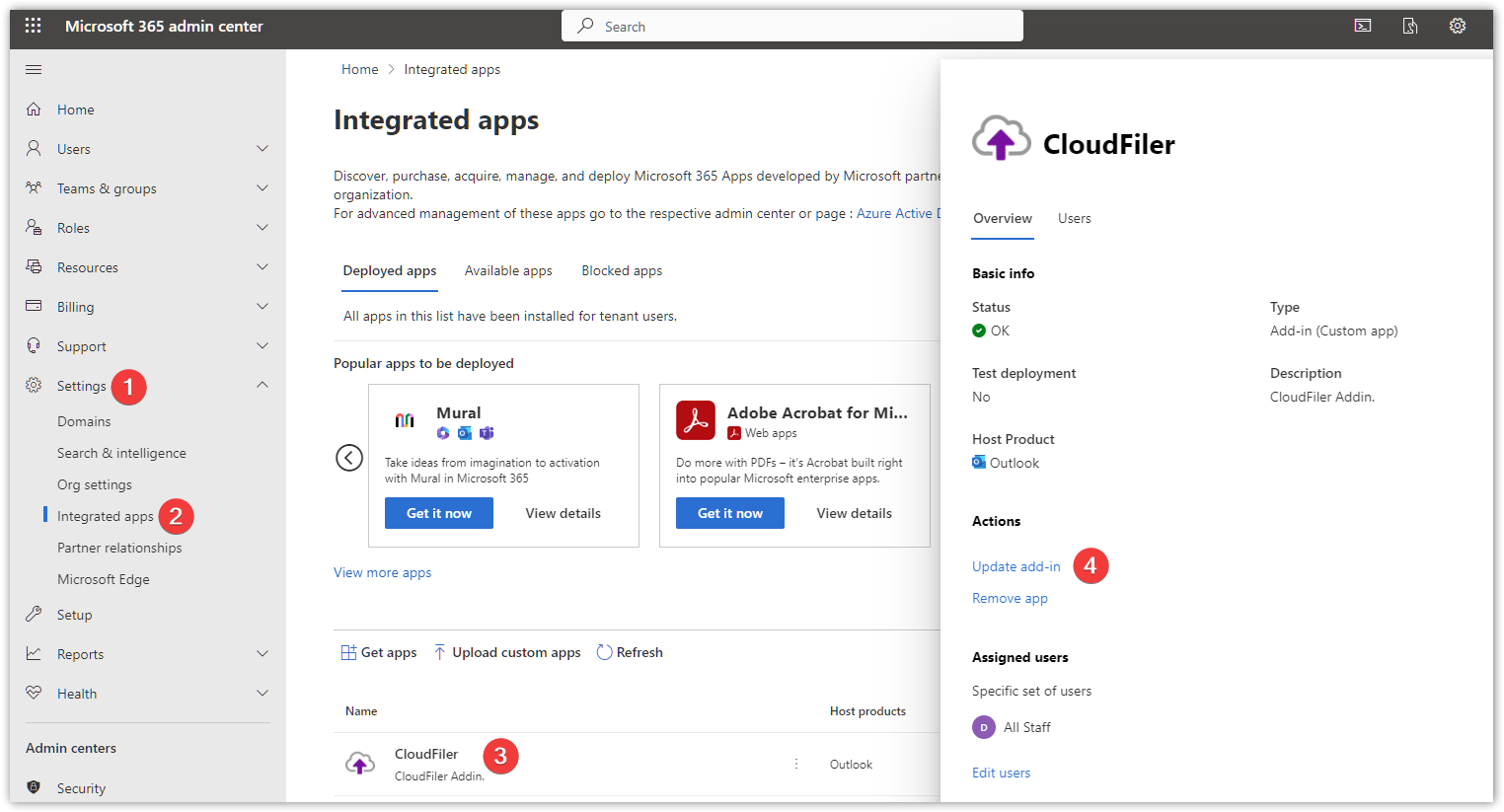The height and width of the screenshot is (812, 1504).
Task: Switch to the Available apps tab
Action: coord(508,270)
